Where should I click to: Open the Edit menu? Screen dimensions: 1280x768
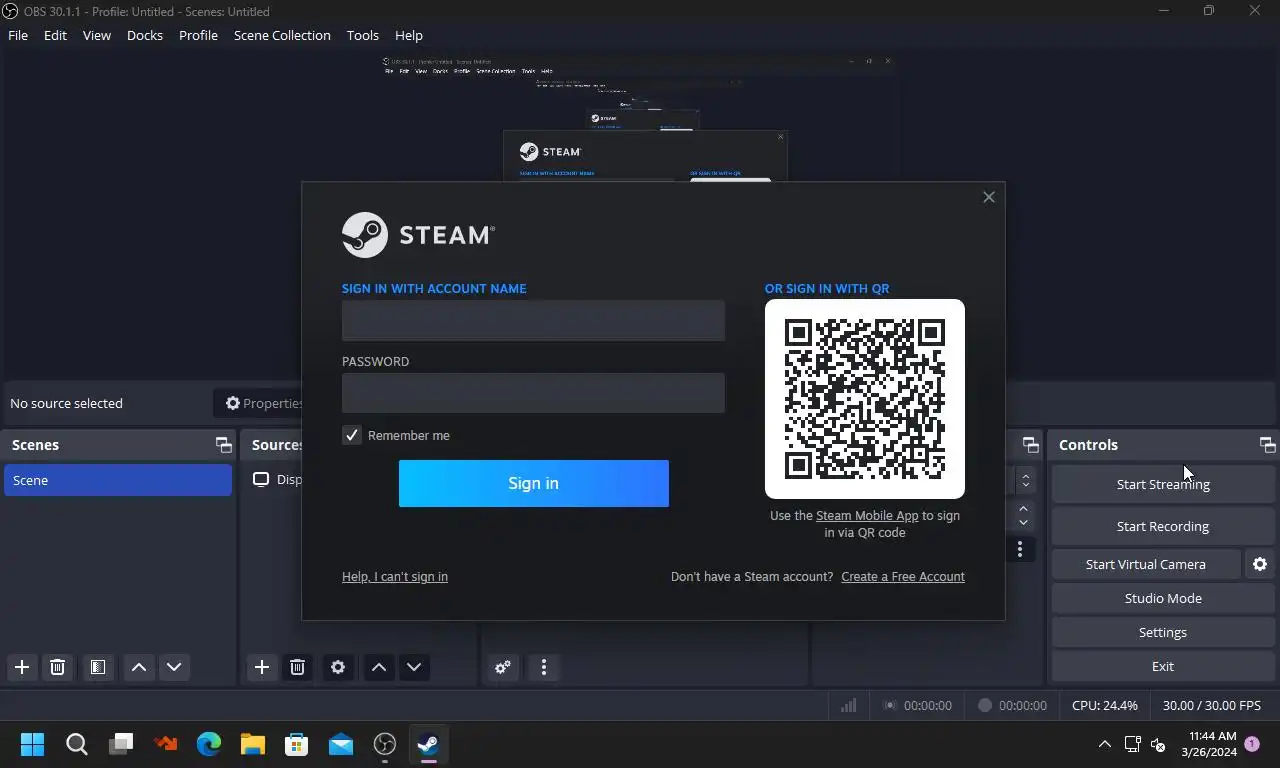click(x=55, y=35)
